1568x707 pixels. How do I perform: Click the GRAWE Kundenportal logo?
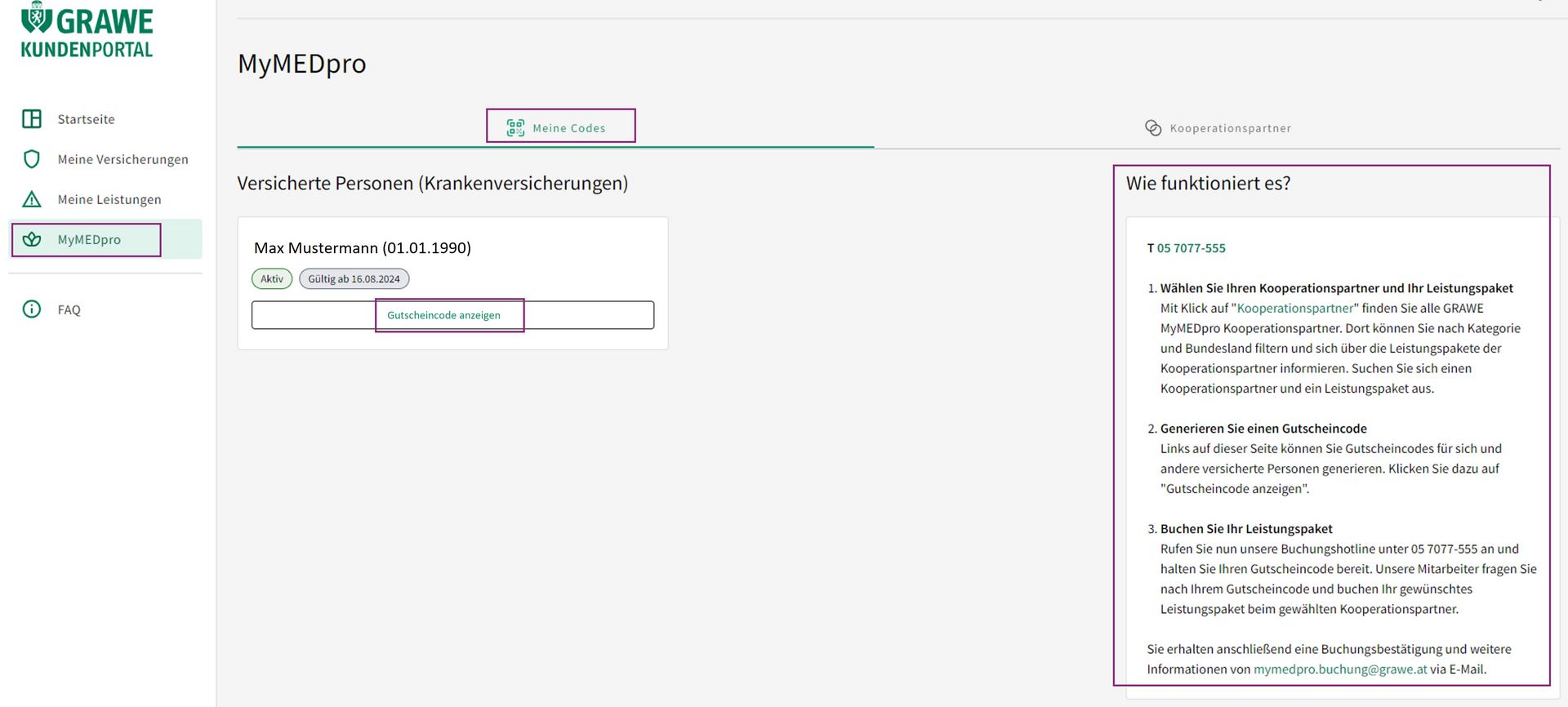click(87, 31)
